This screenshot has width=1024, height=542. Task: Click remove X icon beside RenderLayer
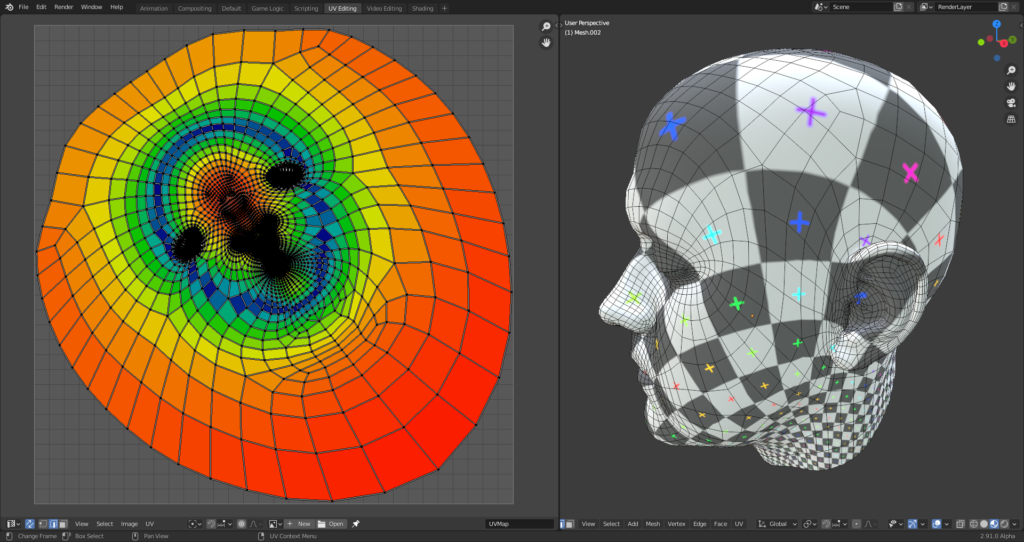point(1014,7)
